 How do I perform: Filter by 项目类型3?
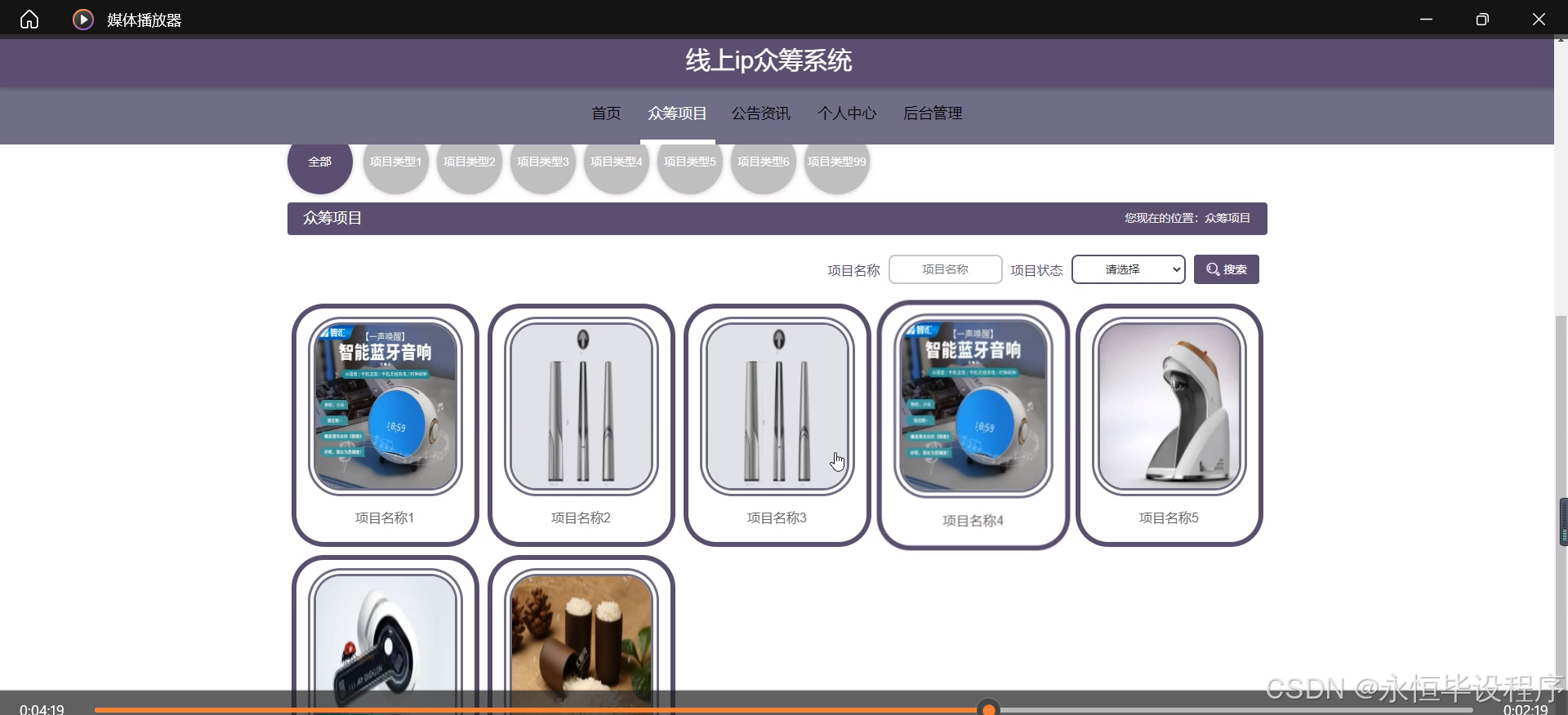[x=543, y=162]
